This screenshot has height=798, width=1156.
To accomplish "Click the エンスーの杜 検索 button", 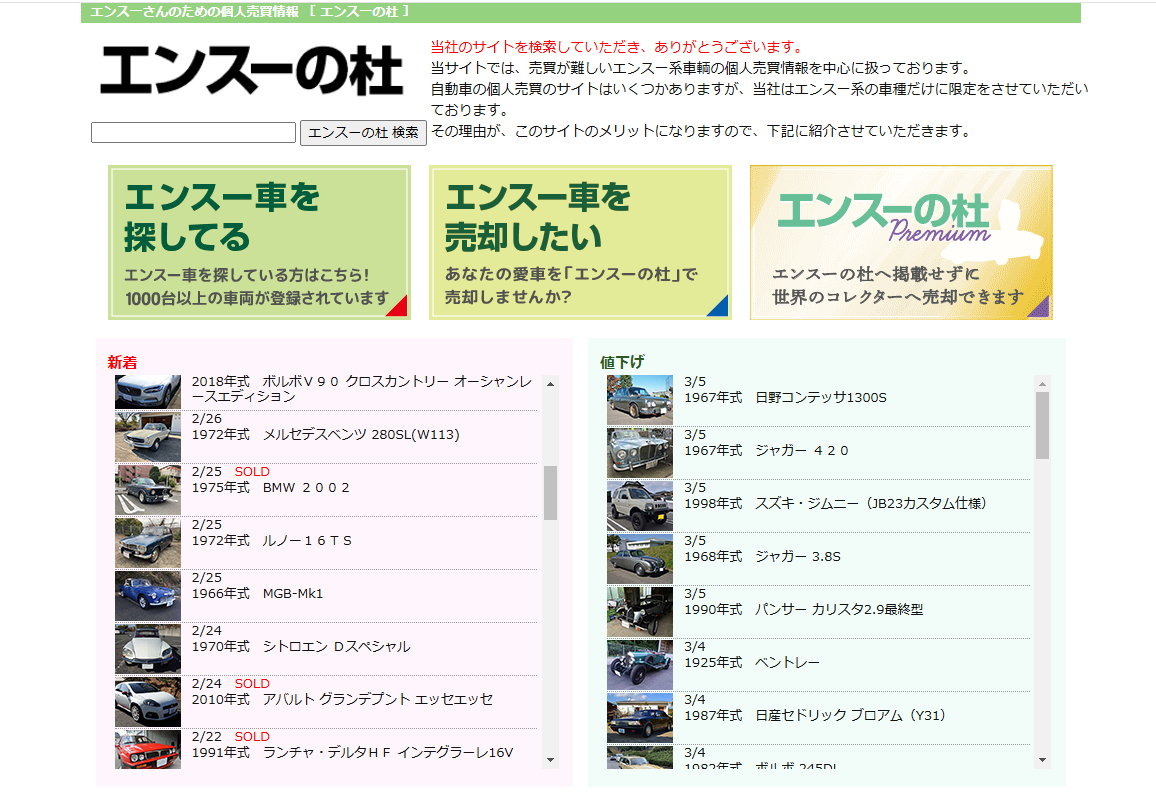I will tap(363, 133).
